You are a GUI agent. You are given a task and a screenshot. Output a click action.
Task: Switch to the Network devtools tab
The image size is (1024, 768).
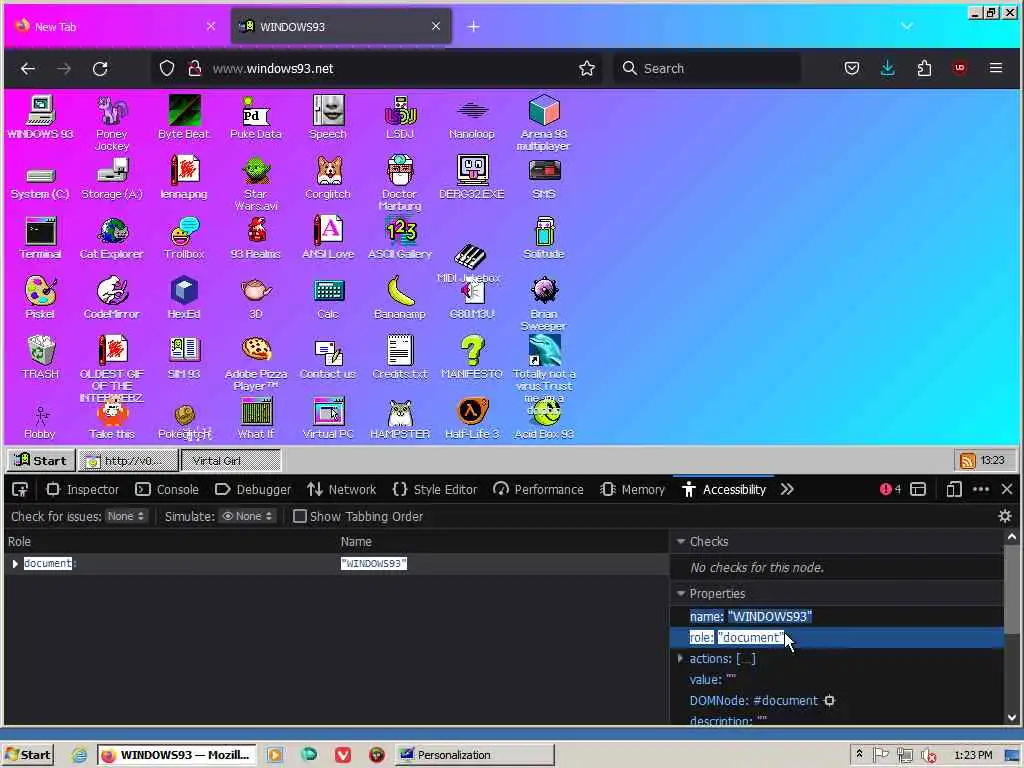(342, 489)
